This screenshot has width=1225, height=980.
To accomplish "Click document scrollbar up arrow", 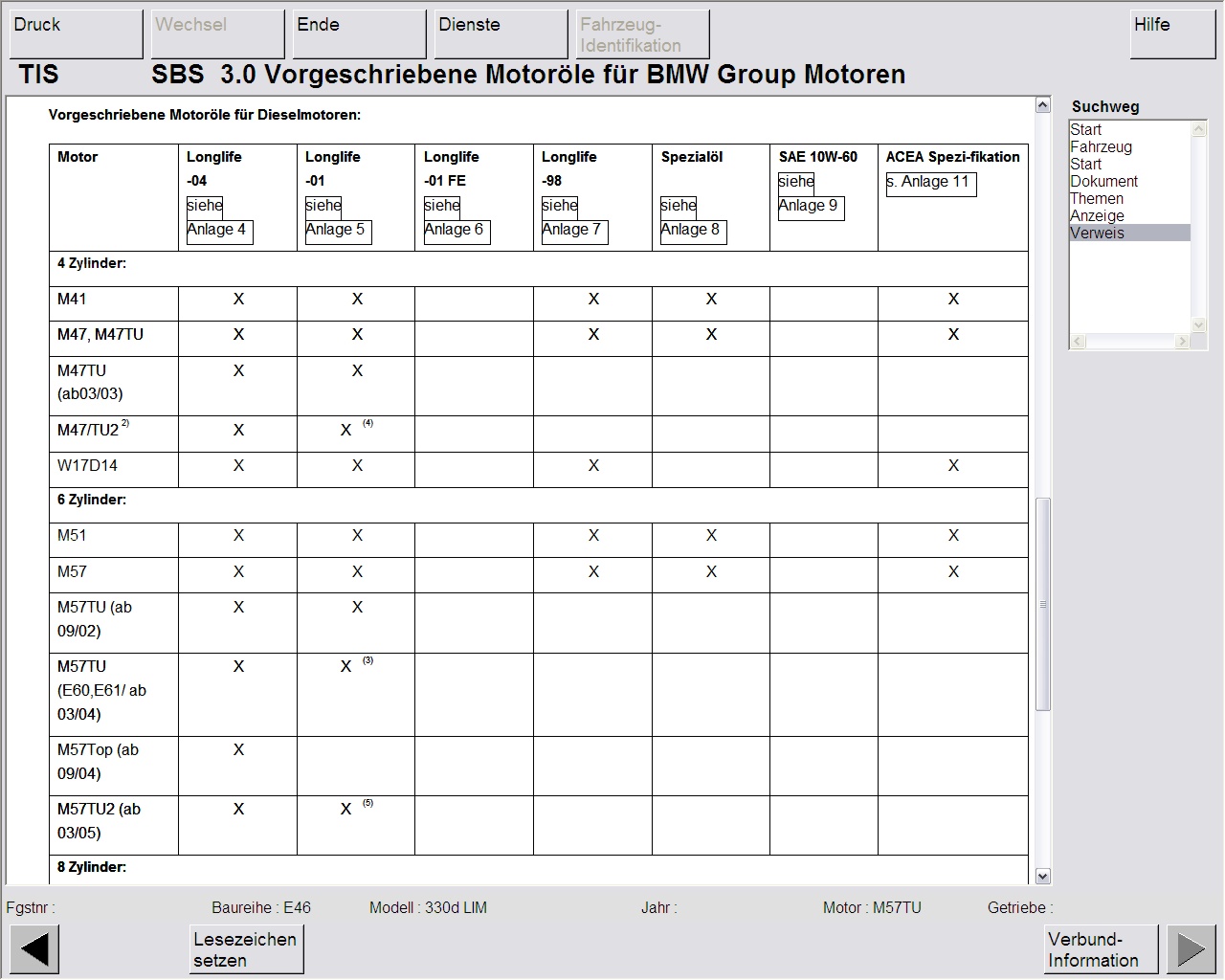I will [1043, 105].
